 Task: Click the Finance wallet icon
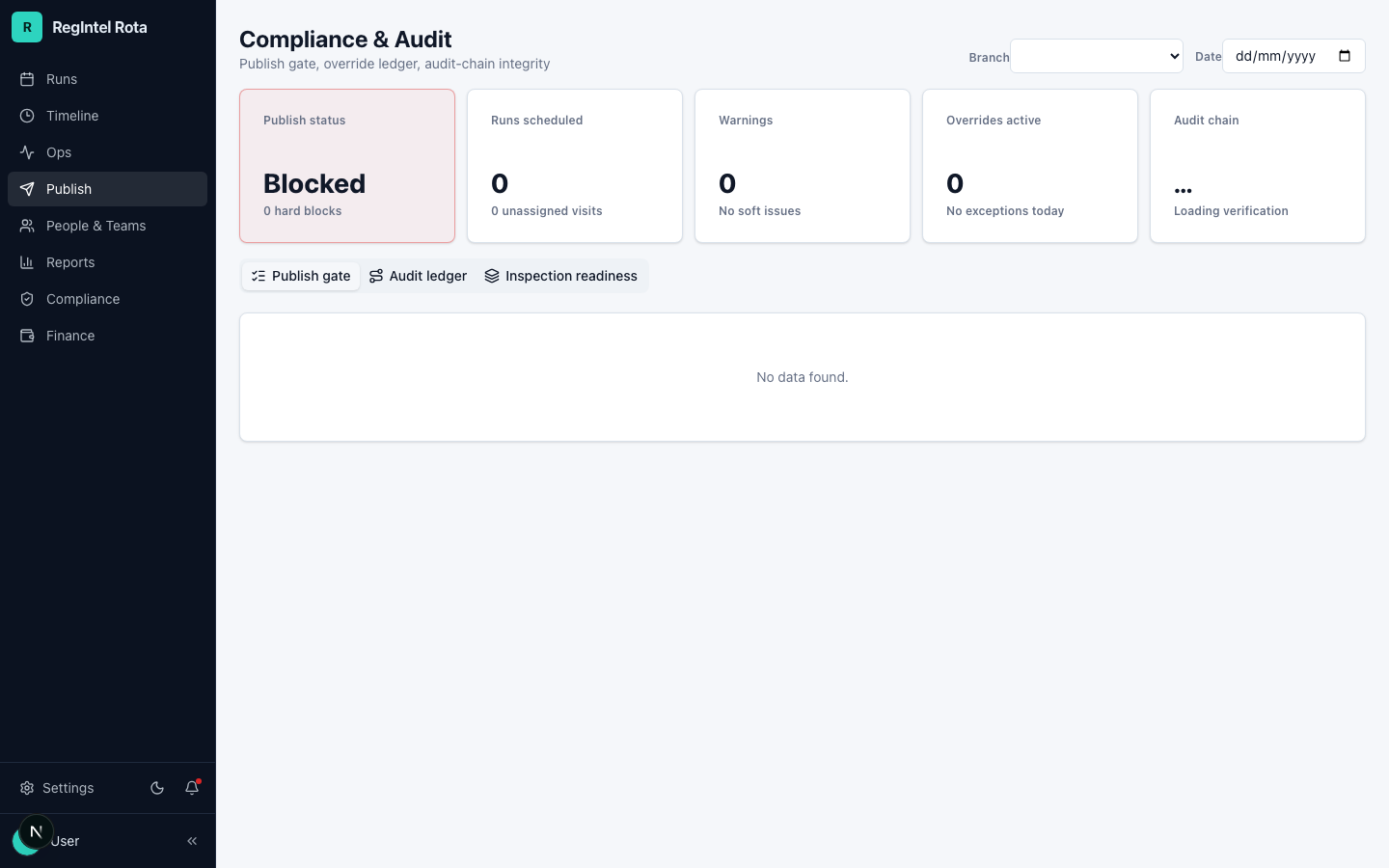[x=27, y=336]
